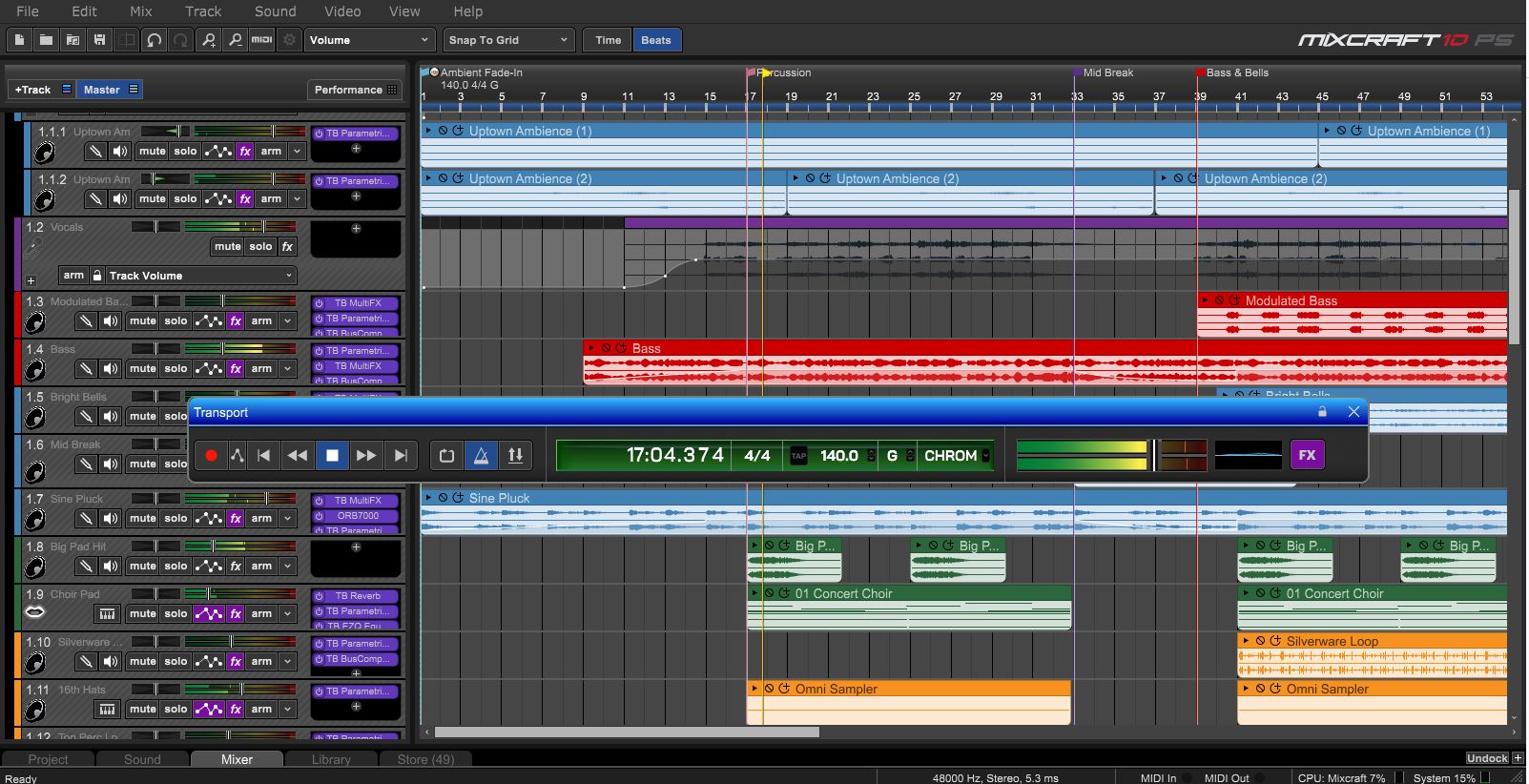Viewport: 1529px width, 784px height.
Task: Click speaker icon on track 1.1.2
Action: pyautogui.click(x=119, y=198)
